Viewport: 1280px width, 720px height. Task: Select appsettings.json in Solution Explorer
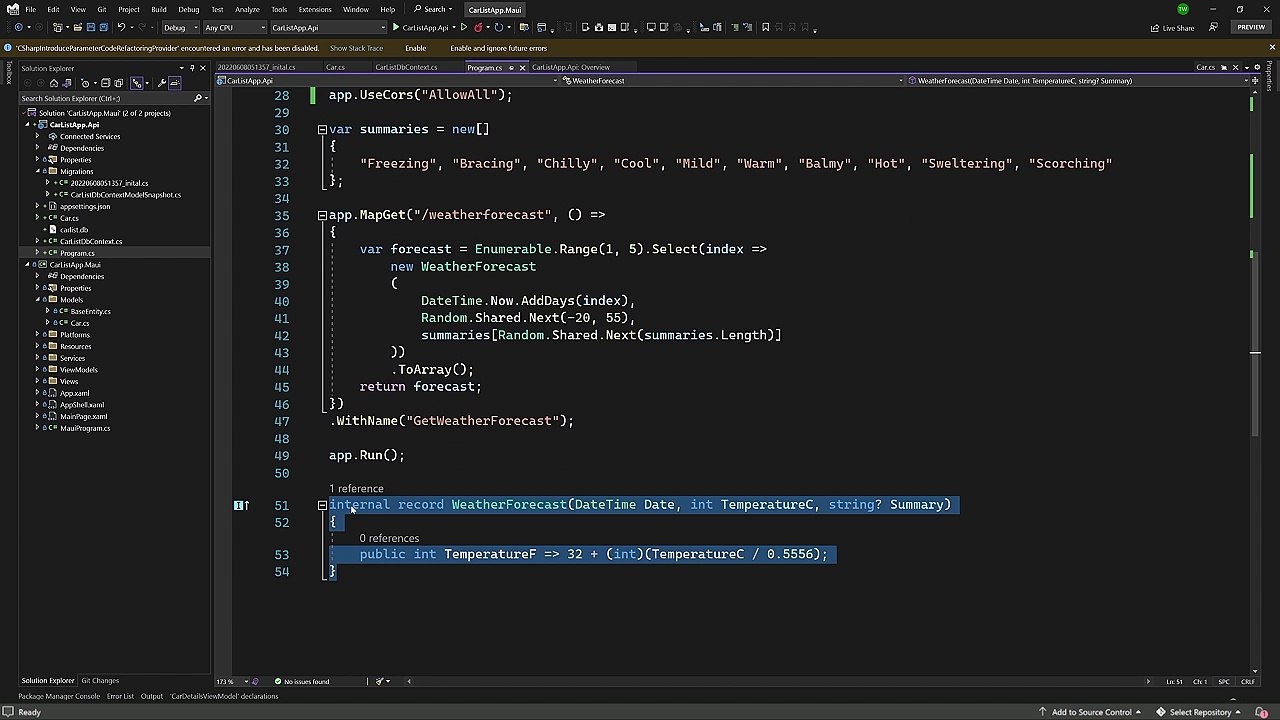tap(85, 206)
